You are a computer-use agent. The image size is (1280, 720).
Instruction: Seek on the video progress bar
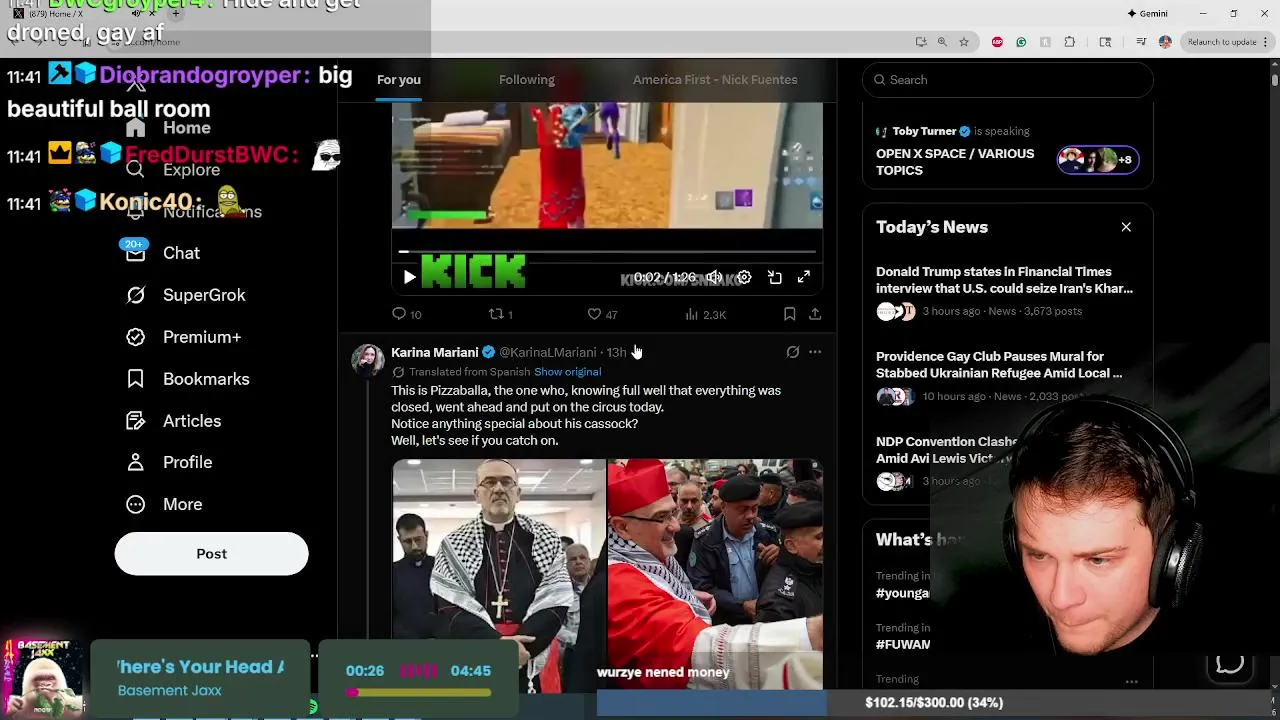pos(607,252)
